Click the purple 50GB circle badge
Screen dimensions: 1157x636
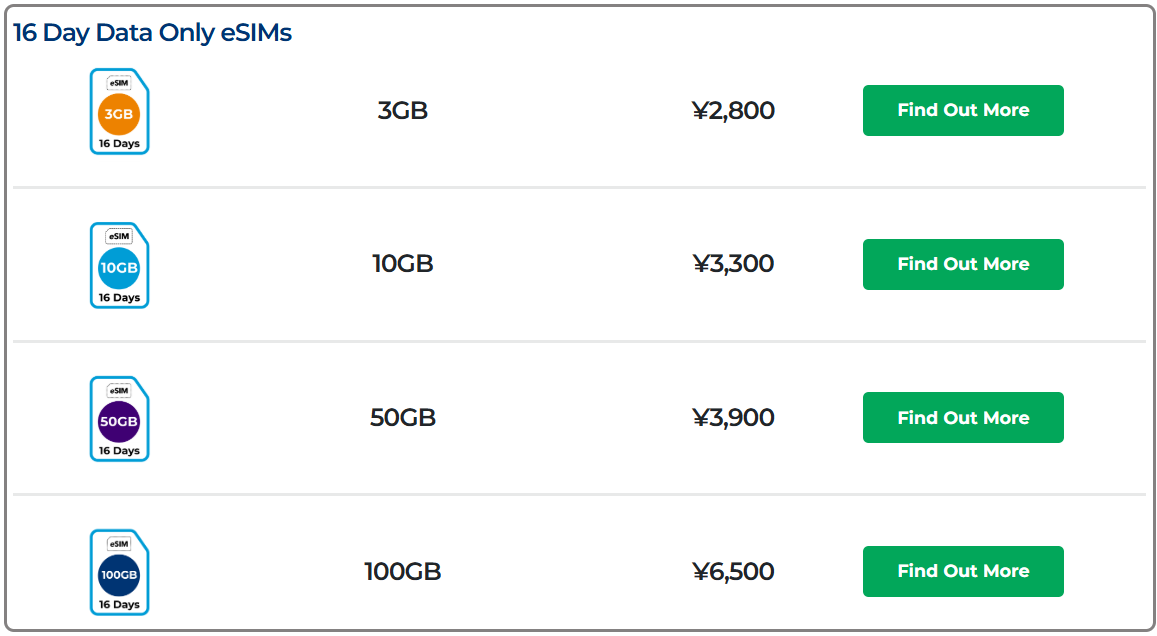coord(119,422)
